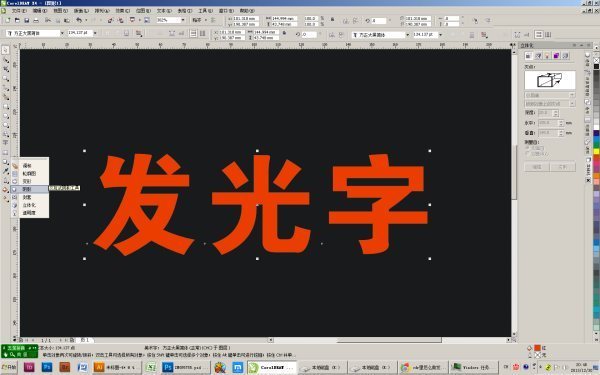
Task: Pick the yellow swatch in color palette
Action: (x=596, y=152)
